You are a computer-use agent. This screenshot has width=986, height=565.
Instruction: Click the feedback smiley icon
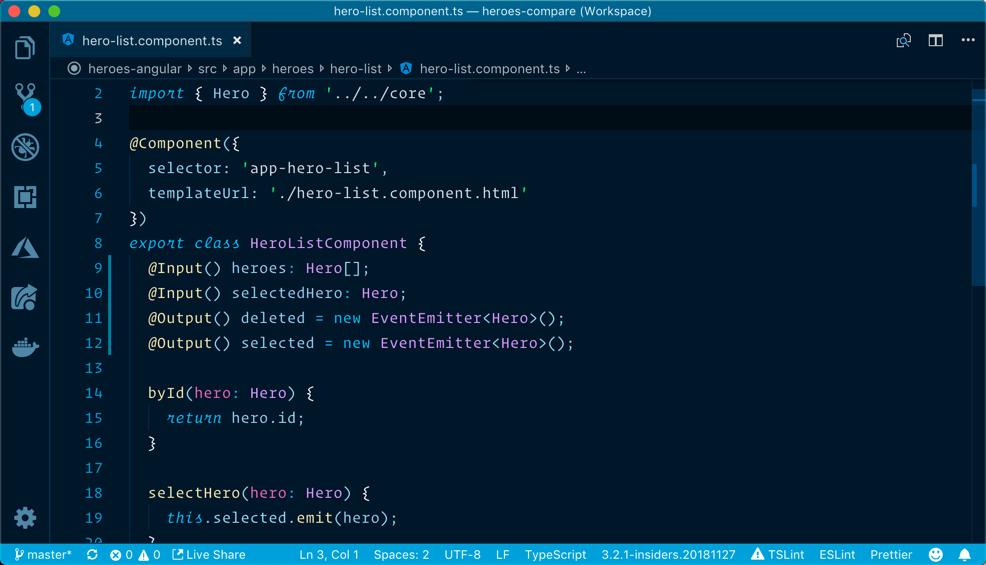[936, 554]
